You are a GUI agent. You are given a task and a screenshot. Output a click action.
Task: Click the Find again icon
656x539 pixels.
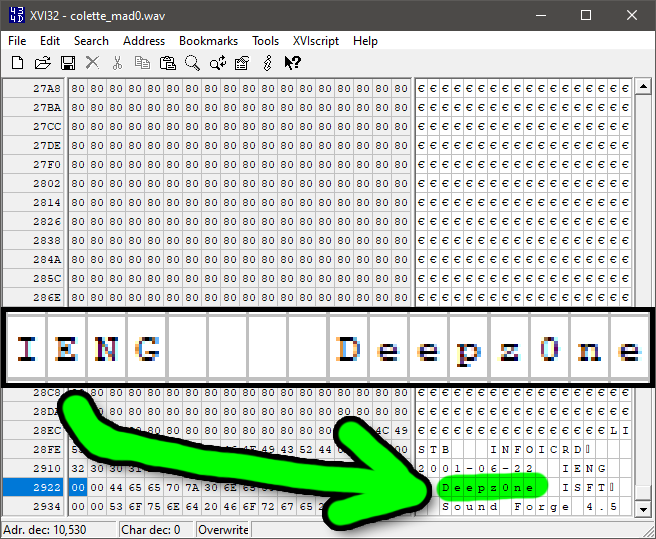[x=218, y=63]
